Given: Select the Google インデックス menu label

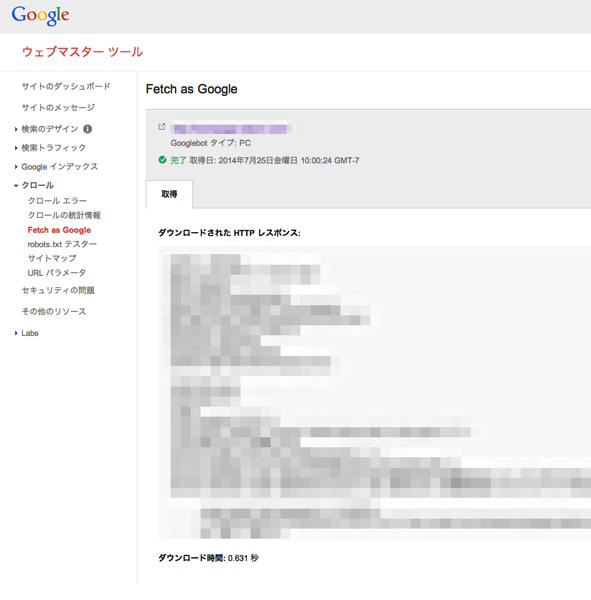Looking at the screenshot, I should point(60,166).
